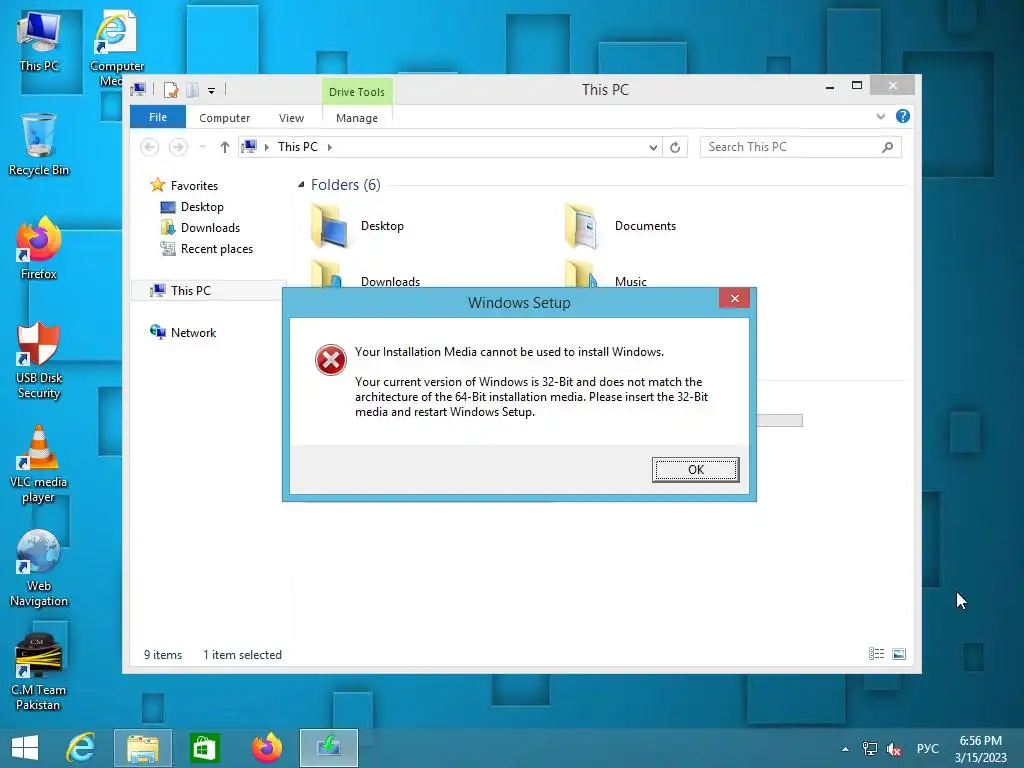The image size is (1024, 768).
Task: Select Recent places in navigation pane
Action: (217, 249)
